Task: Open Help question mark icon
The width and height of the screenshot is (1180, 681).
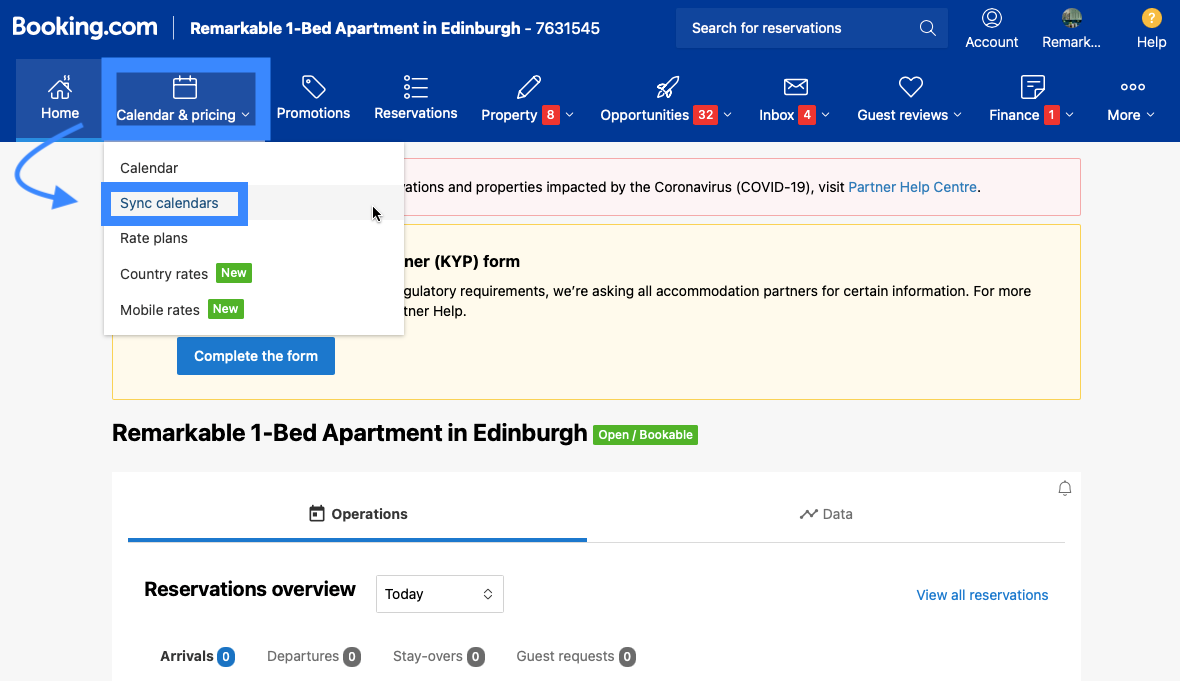Action: pyautogui.click(x=1151, y=18)
